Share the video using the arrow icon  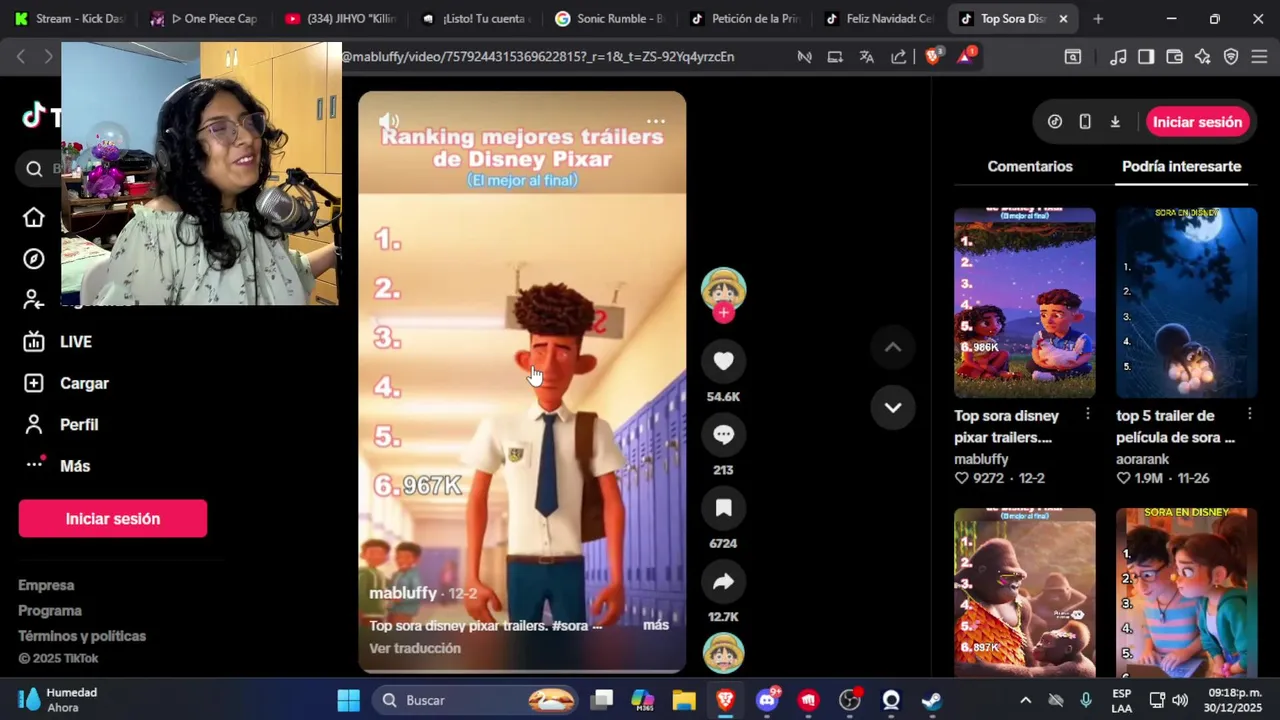pyautogui.click(x=723, y=582)
